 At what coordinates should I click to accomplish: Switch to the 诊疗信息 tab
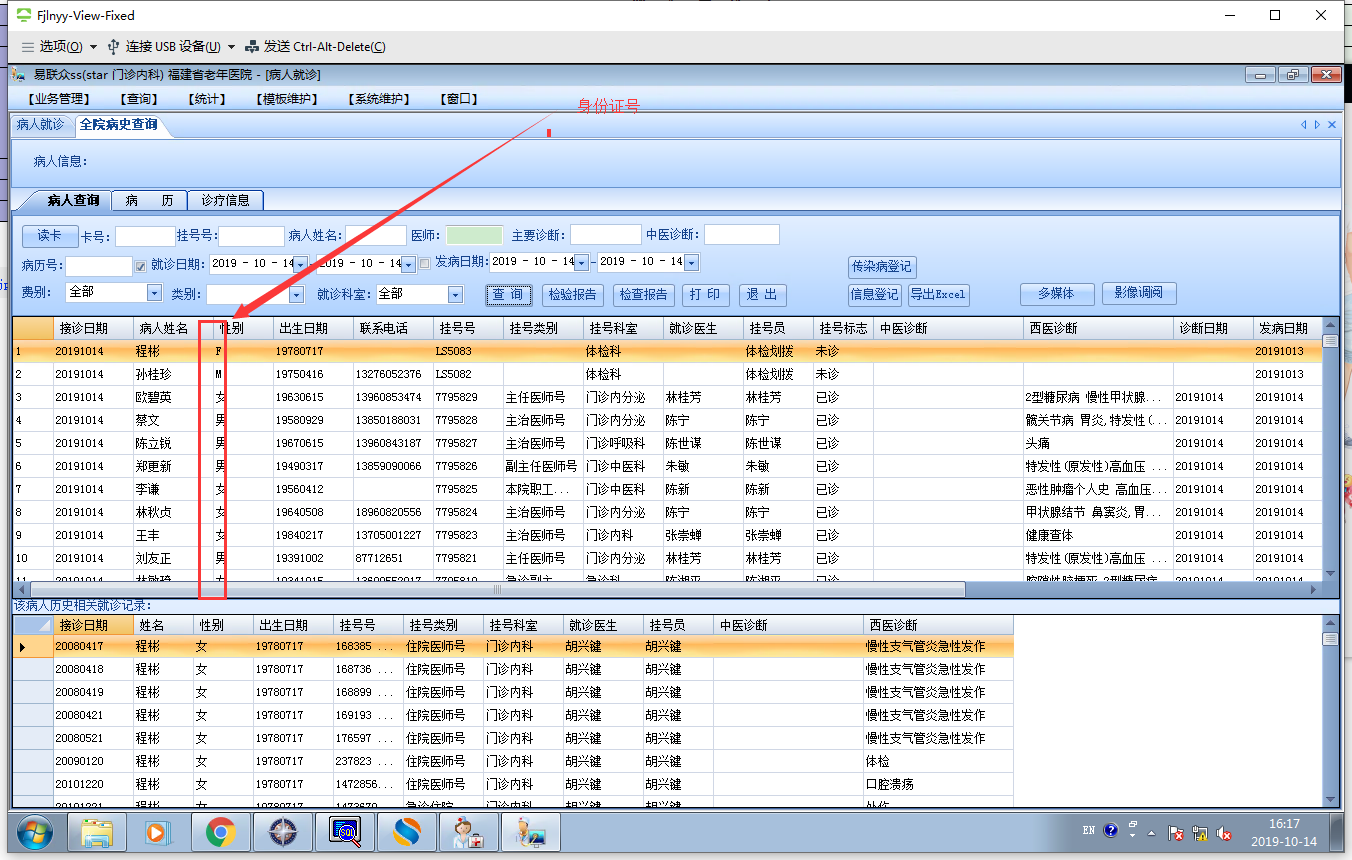click(x=226, y=200)
